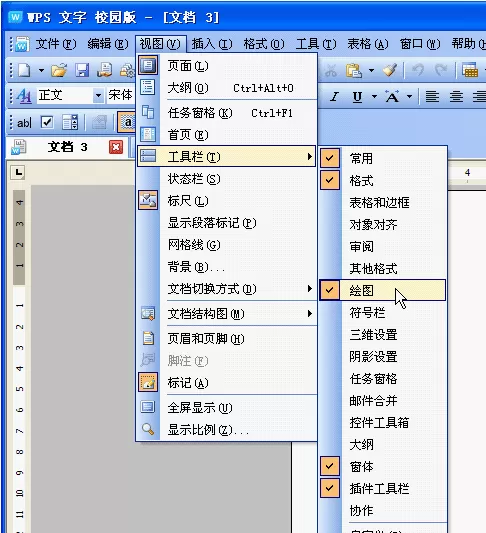This screenshot has width=486, height=533.
Task: Open Task Pane from View menu
Action: (227, 113)
